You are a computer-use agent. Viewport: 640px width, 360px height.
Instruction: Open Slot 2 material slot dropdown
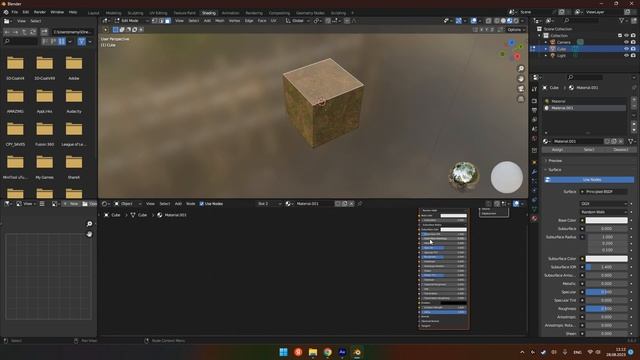tap(269, 204)
